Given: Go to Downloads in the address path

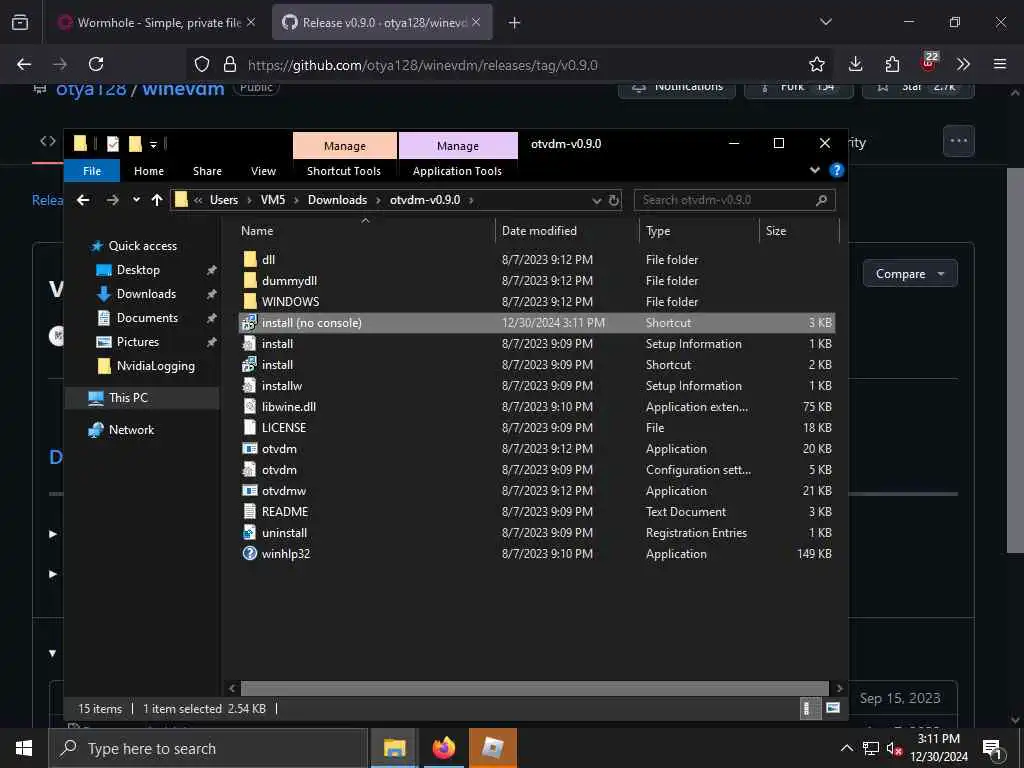Looking at the screenshot, I should [337, 200].
